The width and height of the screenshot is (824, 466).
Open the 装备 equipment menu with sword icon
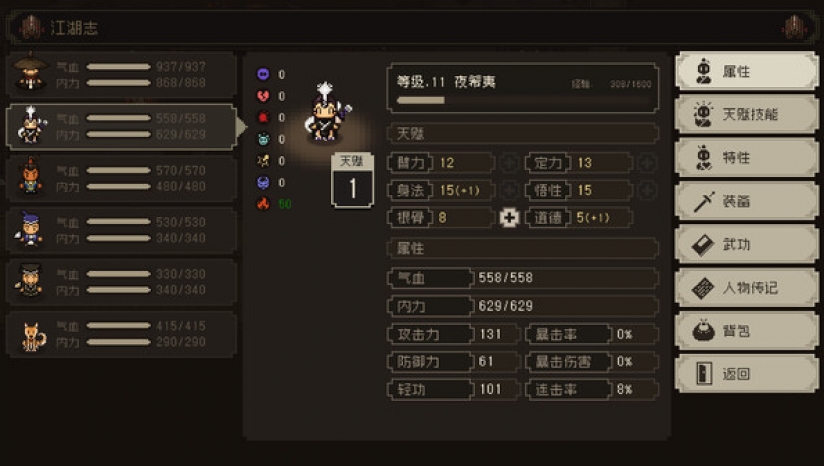(x=746, y=201)
